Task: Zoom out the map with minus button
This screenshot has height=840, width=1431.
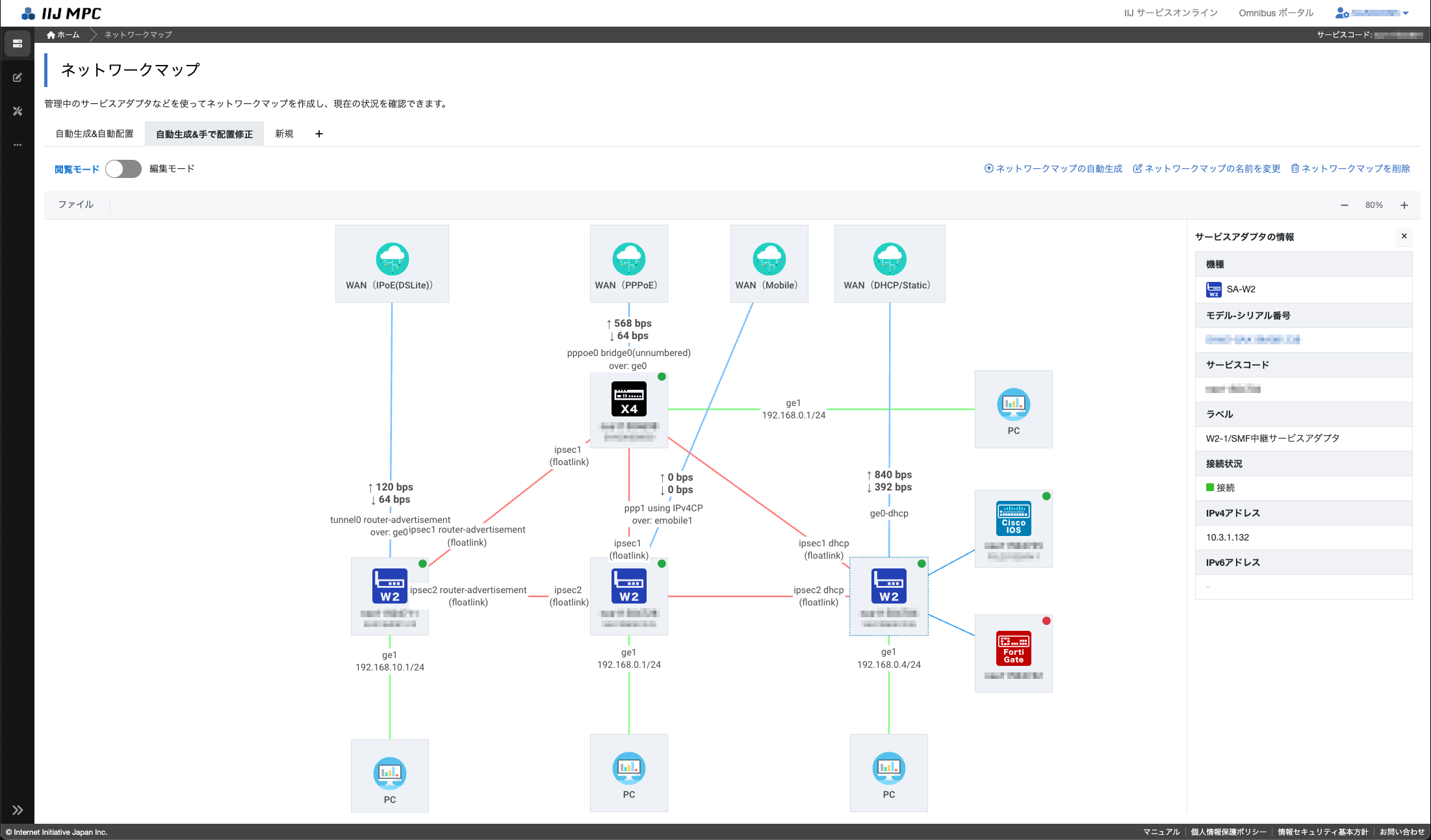Action: (x=1344, y=205)
